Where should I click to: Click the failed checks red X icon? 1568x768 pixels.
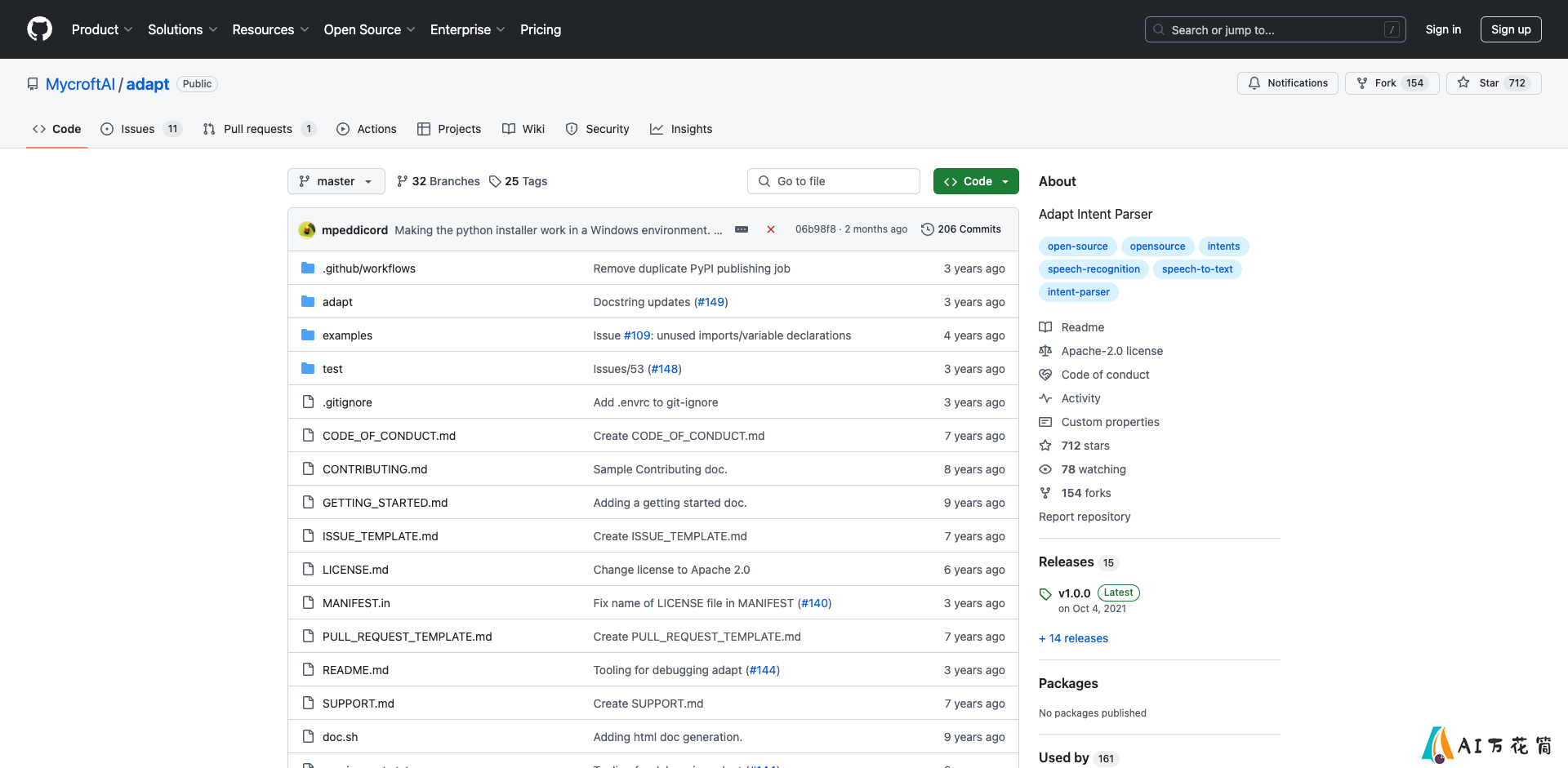[770, 229]
